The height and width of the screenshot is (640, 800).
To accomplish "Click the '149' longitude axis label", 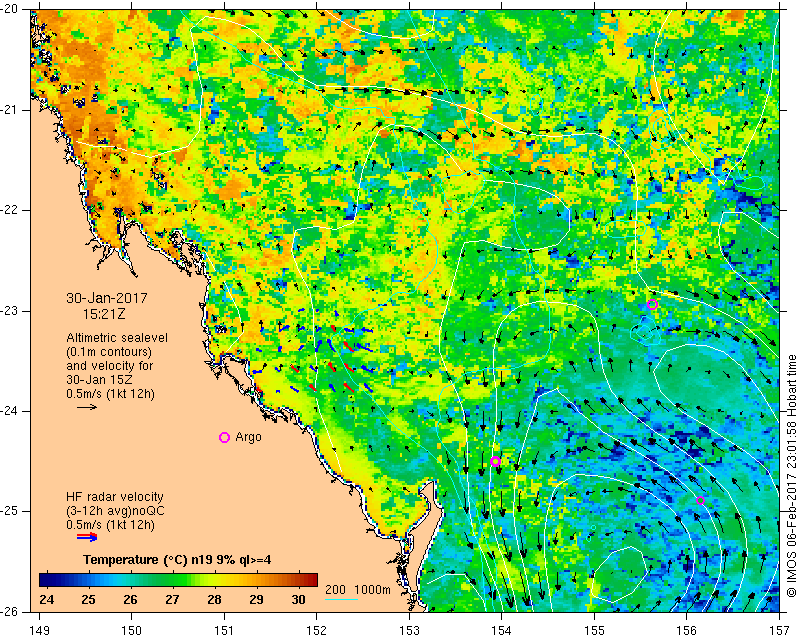I will point(39,631).
